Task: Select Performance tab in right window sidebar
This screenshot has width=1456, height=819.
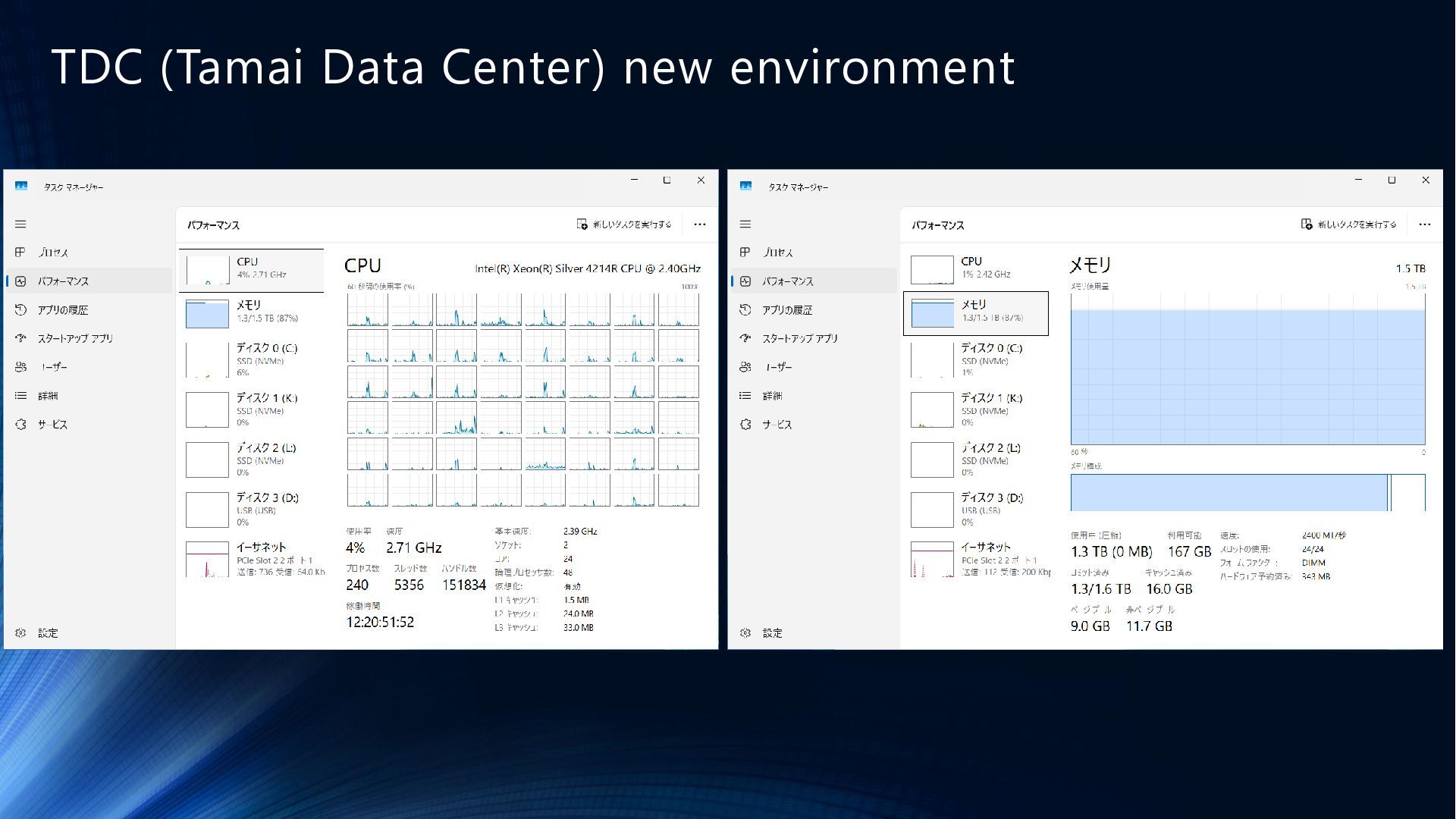Action: click(787, 281)
